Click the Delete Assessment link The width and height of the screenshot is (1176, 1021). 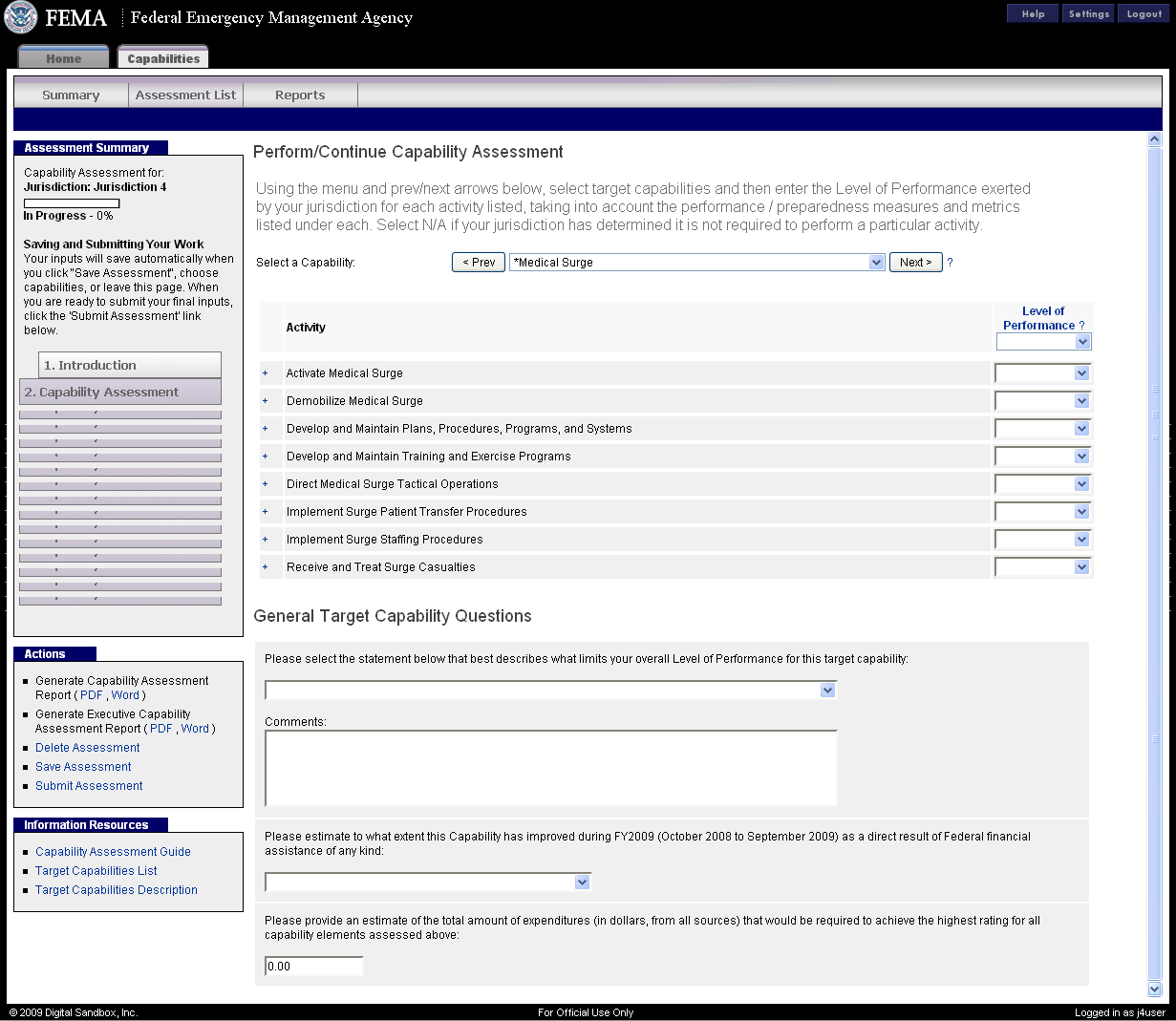point(88,748)
